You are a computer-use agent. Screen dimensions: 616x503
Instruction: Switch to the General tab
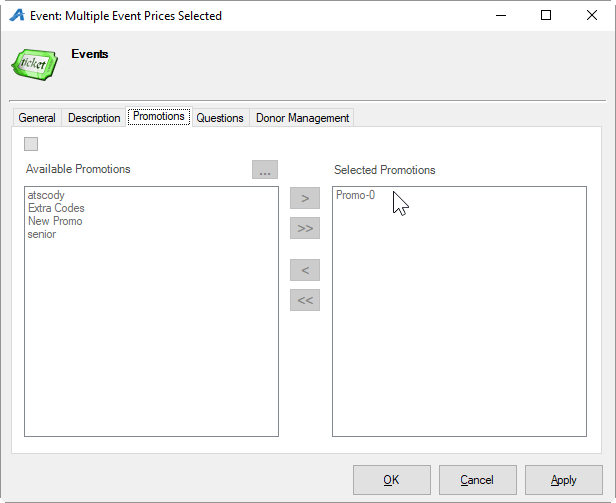(37, 118)
